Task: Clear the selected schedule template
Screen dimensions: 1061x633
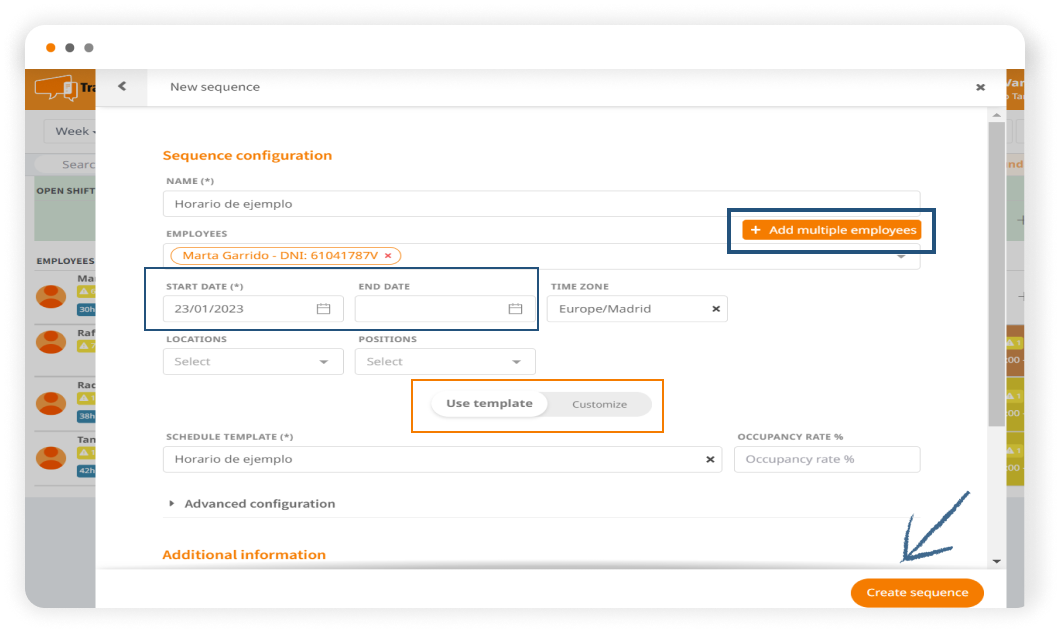Action: pyautogui.click(x=710, y=459)
